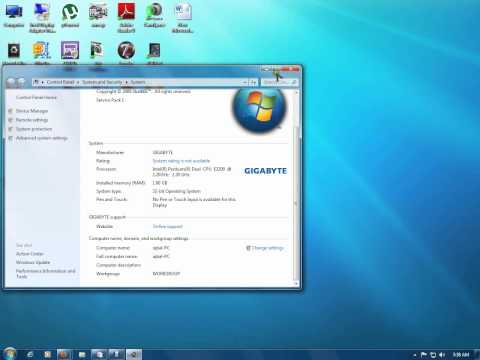Open Action Center under See also
Image resolution: width=480 pixels, height=360 pixels.
pos(30,254)
